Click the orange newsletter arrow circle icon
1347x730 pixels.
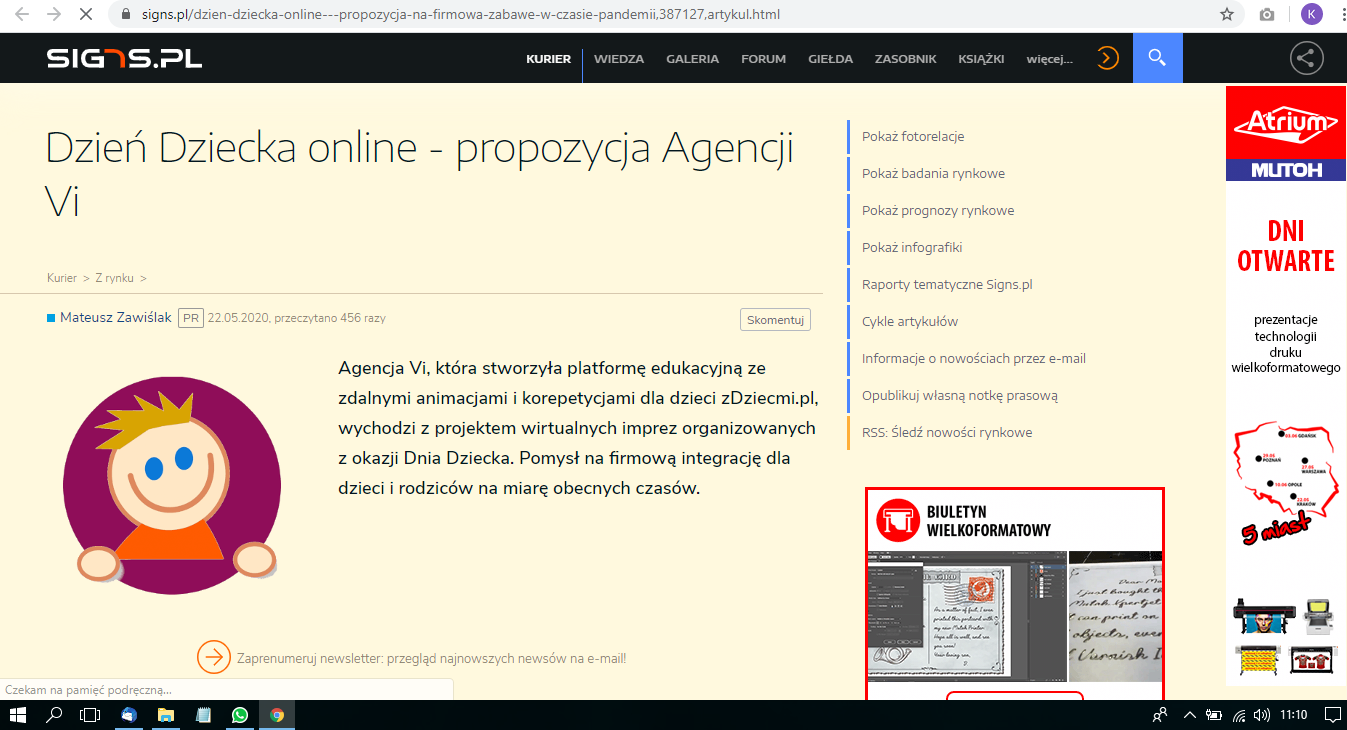(x=214, y=657)
